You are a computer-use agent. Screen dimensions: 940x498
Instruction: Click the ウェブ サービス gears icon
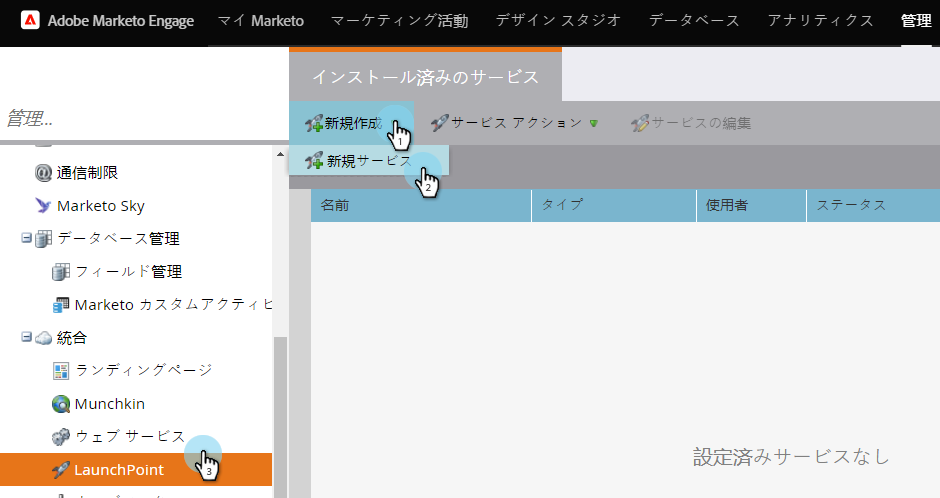pyautogui.click(x=61, y=437)
